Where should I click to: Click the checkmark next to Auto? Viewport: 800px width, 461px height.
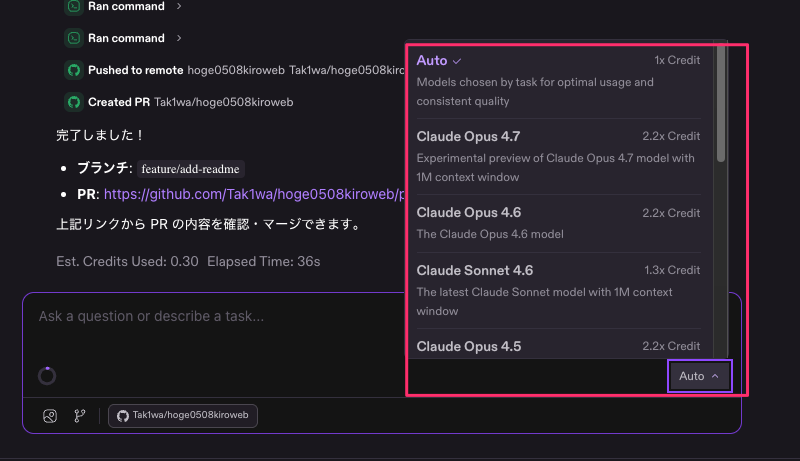[x=457, y=61]
